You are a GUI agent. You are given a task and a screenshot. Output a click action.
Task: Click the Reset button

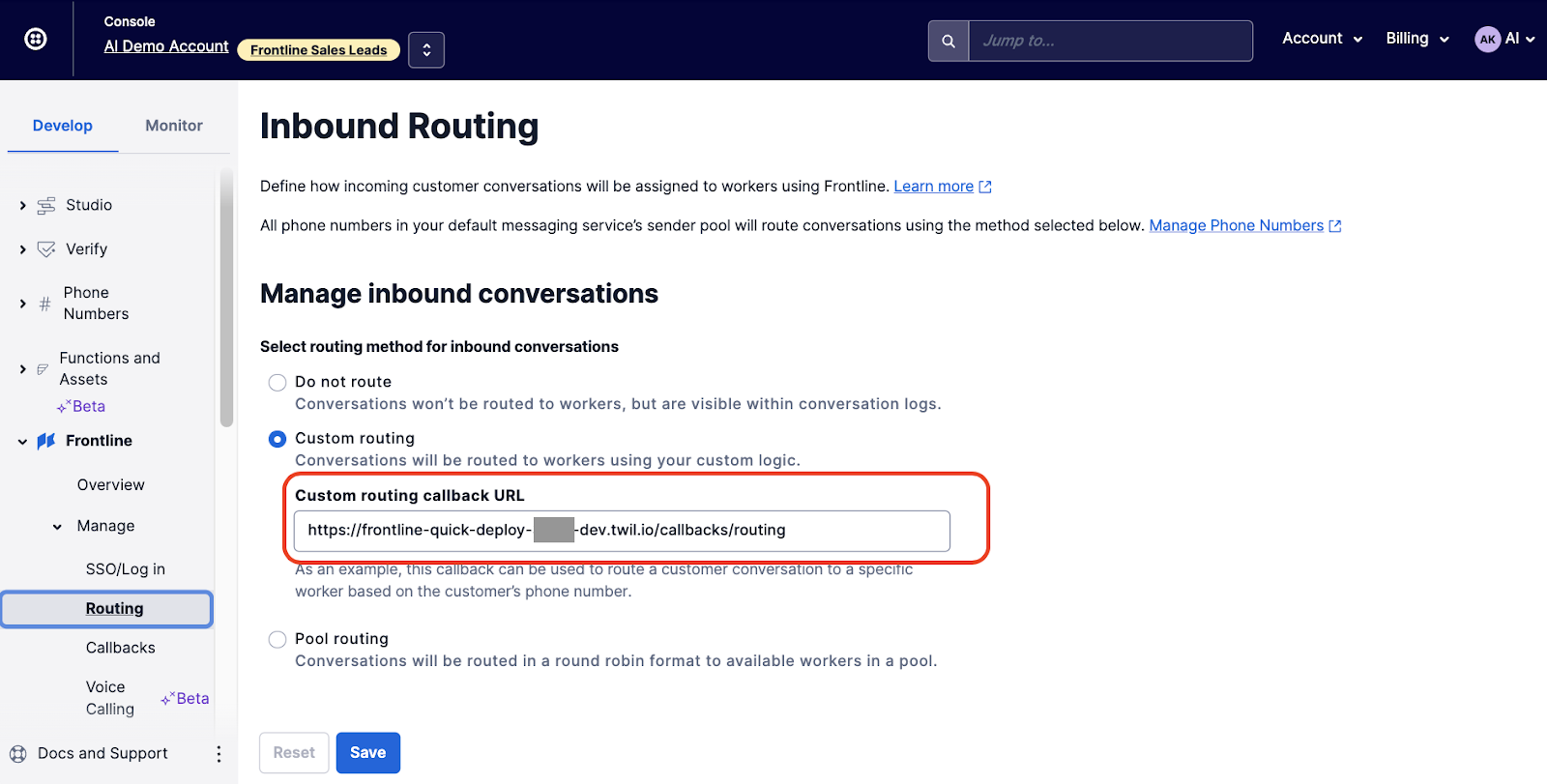[294, 753]
